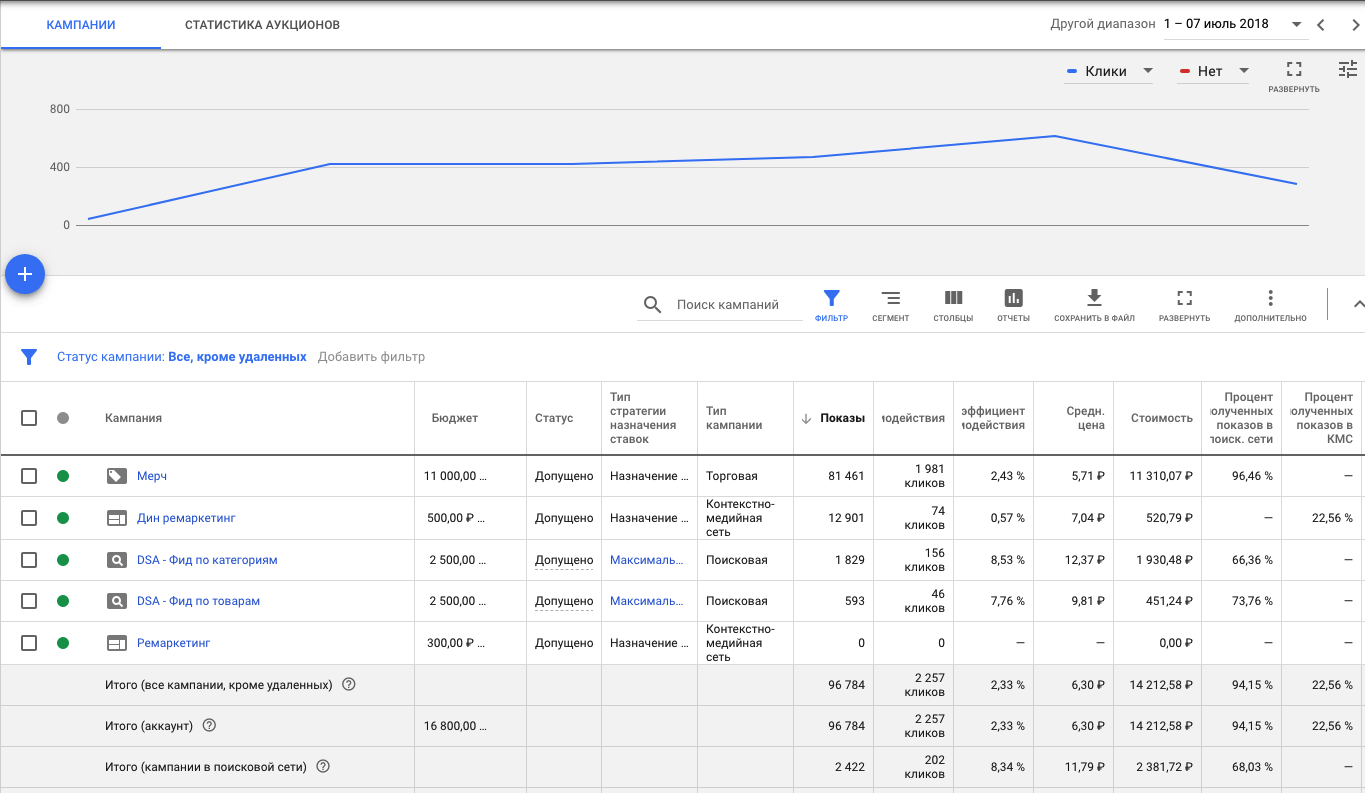Click Максималь... strategy link for Фид по товарам

pyautogui.click(x=647, y=601)
